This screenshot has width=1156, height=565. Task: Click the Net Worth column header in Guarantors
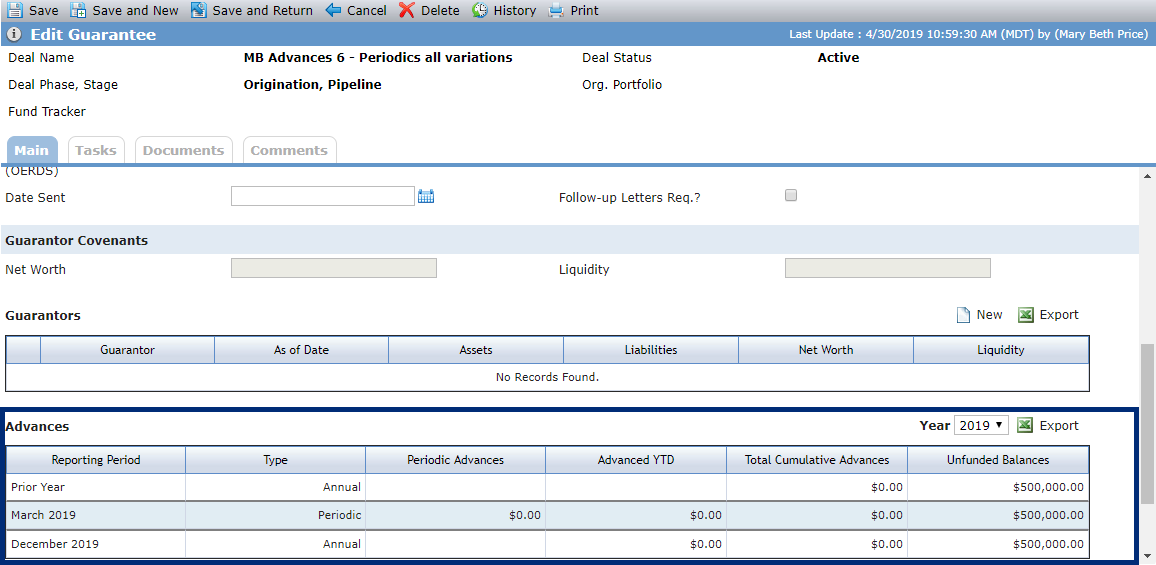click(826, 350)
